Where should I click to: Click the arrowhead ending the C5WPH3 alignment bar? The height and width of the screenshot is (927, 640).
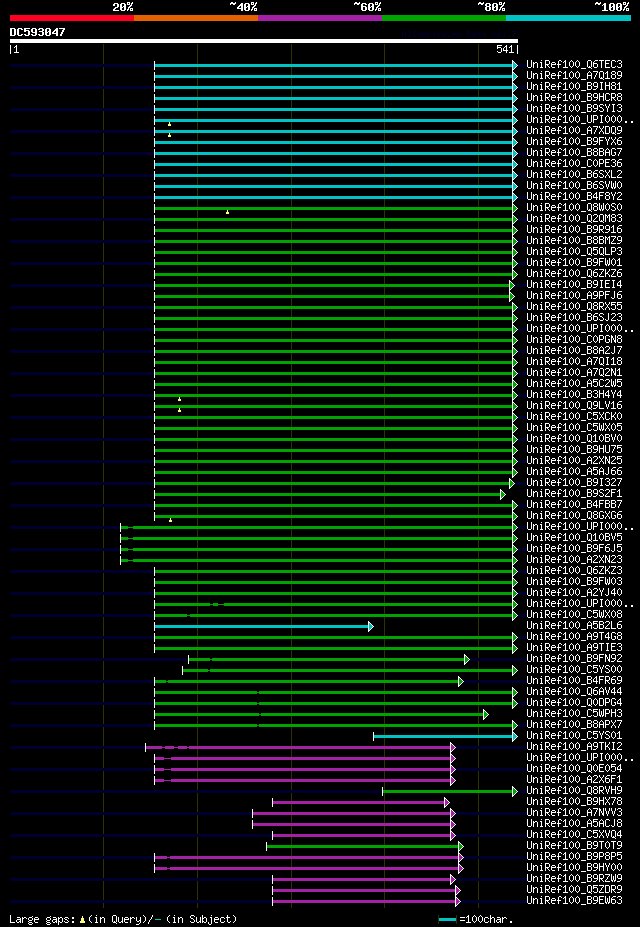(x=486, y=715)
